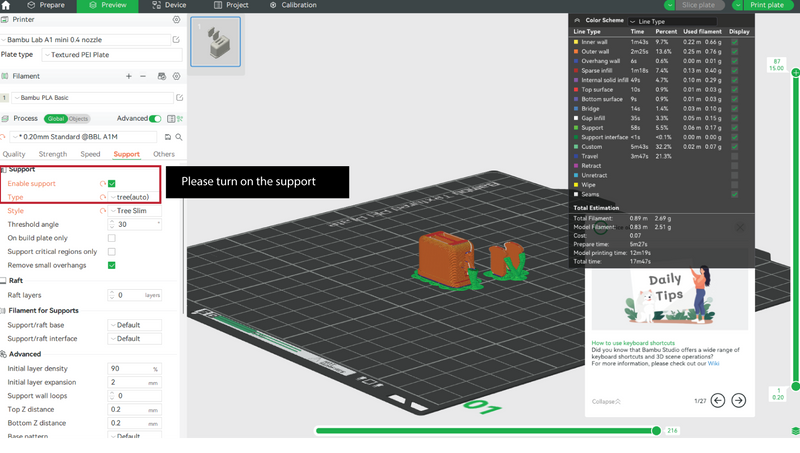Hide Seams line type display
800x453 pixels.
[735, 194]
